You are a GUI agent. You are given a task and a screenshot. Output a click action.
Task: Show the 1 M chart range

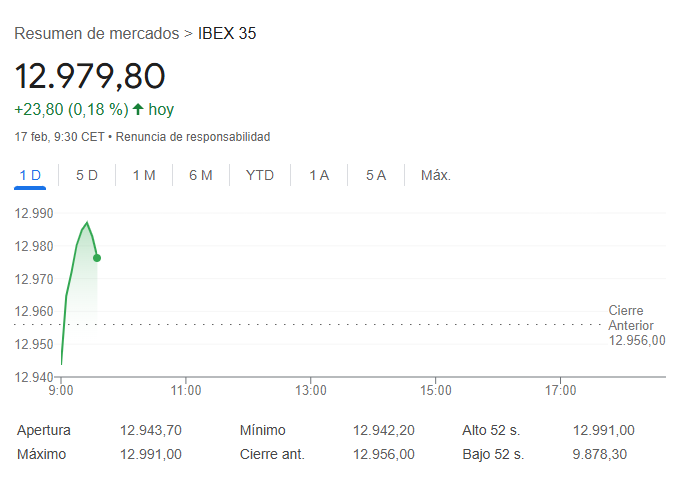tap(144, 175)
